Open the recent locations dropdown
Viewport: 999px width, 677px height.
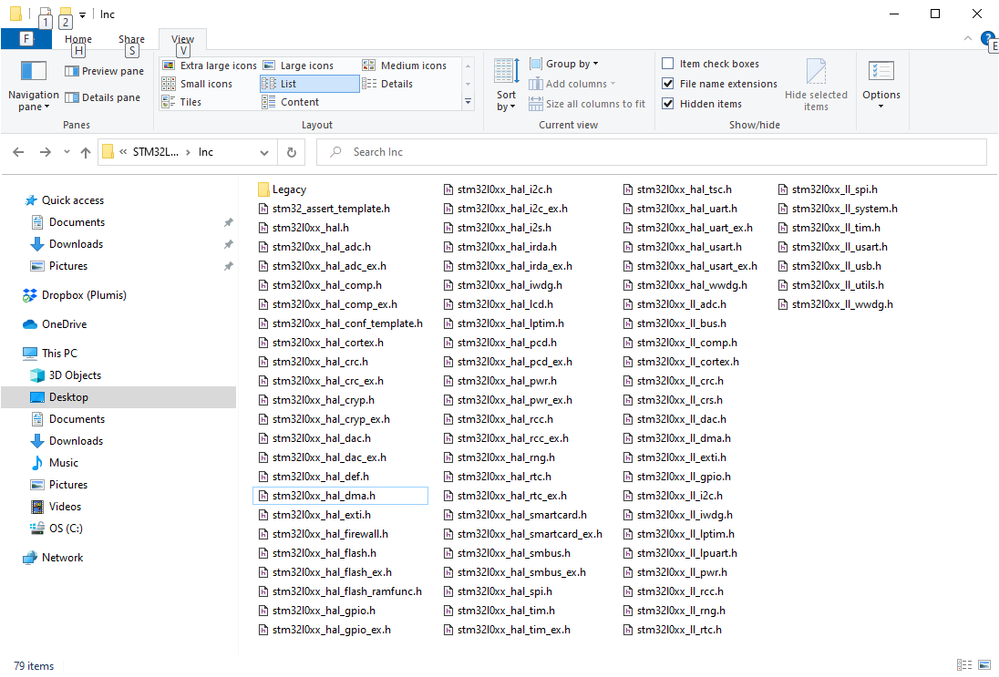(66, 152)
